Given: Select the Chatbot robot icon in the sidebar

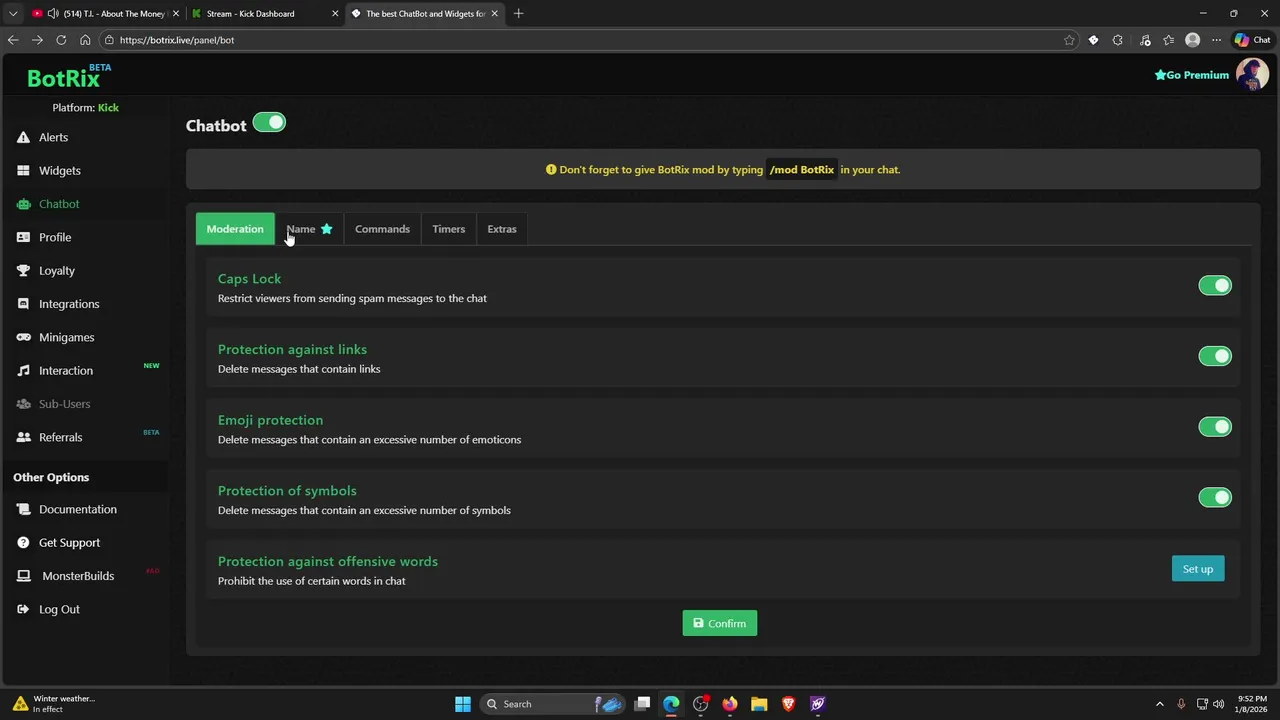Looking at the screenshot, I should click(23, 204).
